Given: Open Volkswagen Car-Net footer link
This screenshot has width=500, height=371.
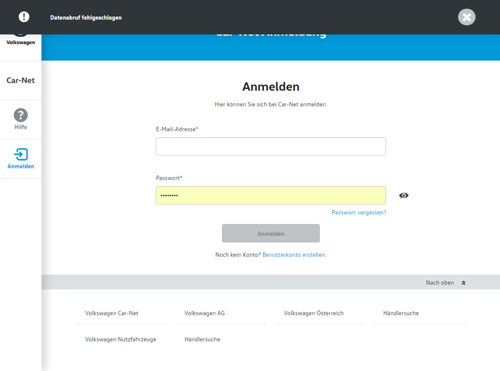Looking at the screenshot, I should tap(112, 313).
